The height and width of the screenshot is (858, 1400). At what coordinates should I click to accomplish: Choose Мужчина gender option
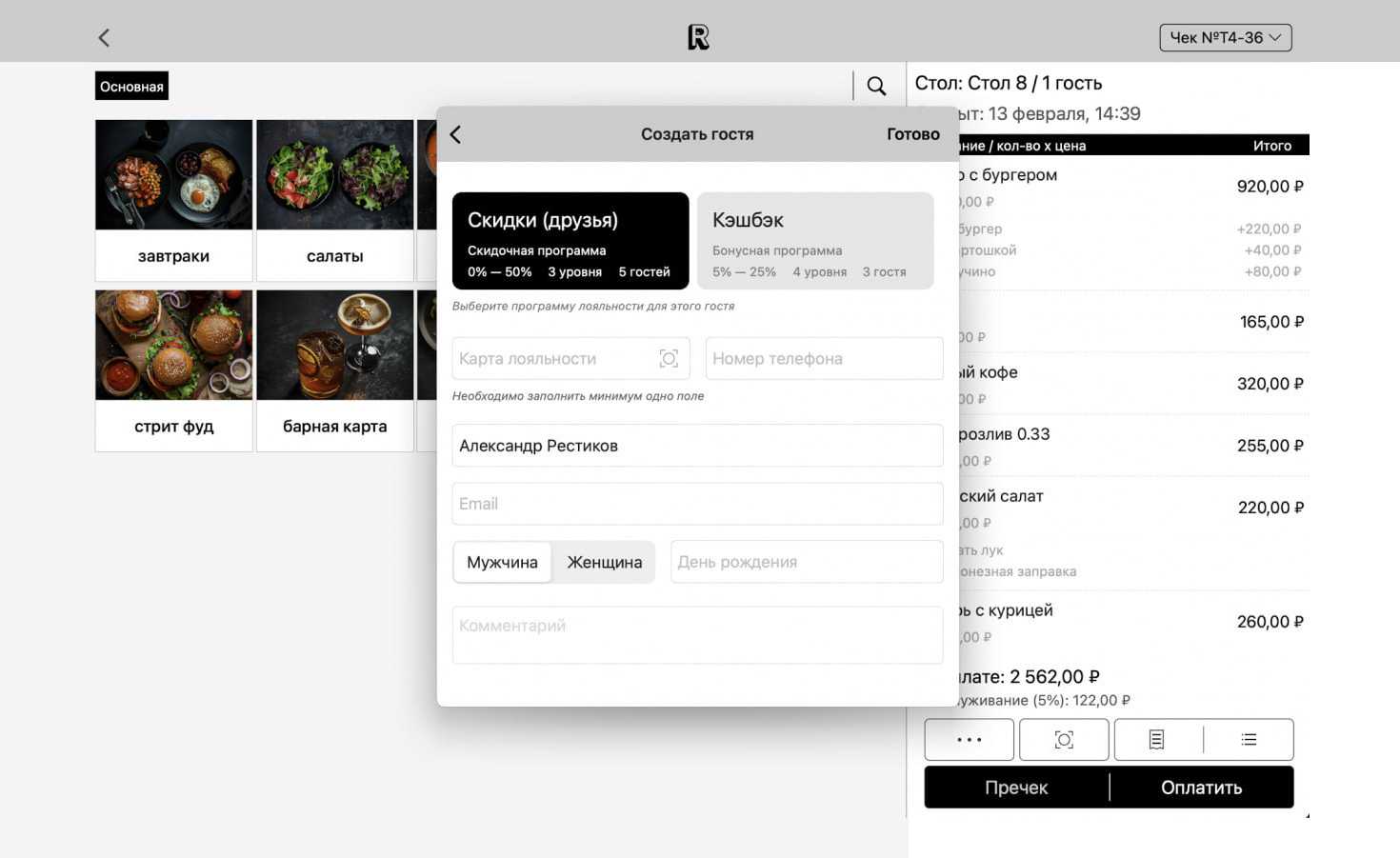coord(502,562)
